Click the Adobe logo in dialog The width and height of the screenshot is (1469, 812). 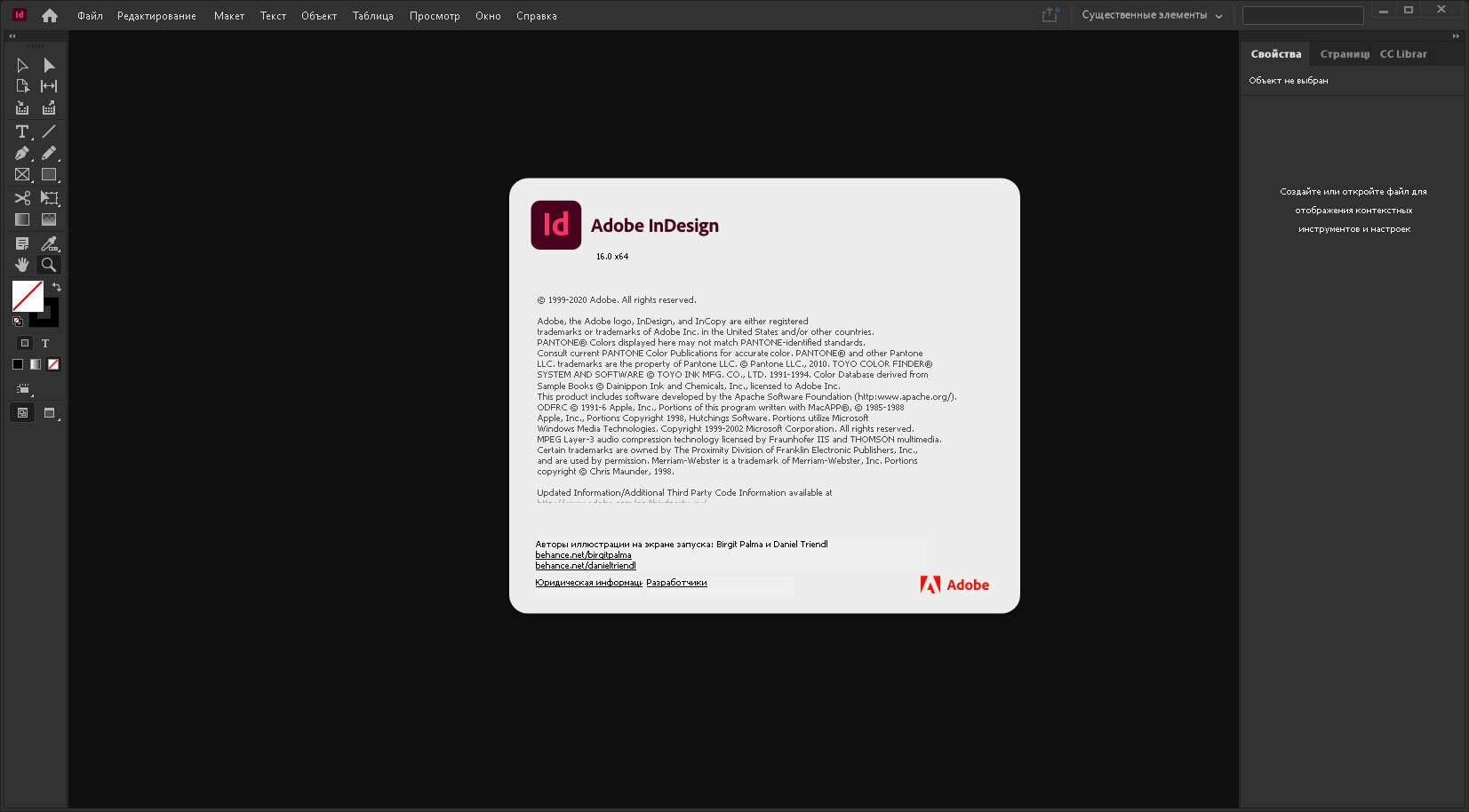[x=954, y=585]
